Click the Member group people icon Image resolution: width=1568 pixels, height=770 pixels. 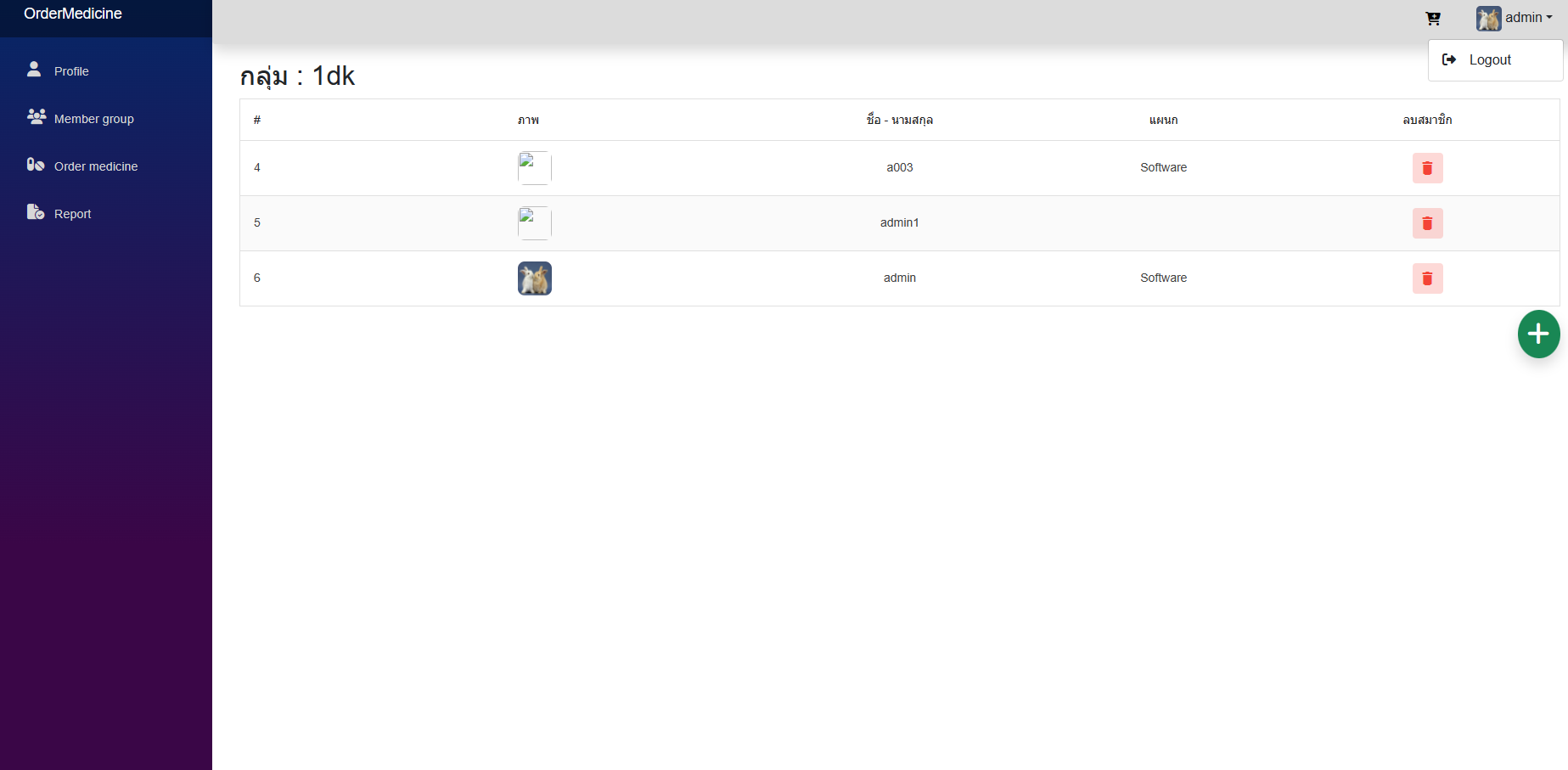coord(37,116)
